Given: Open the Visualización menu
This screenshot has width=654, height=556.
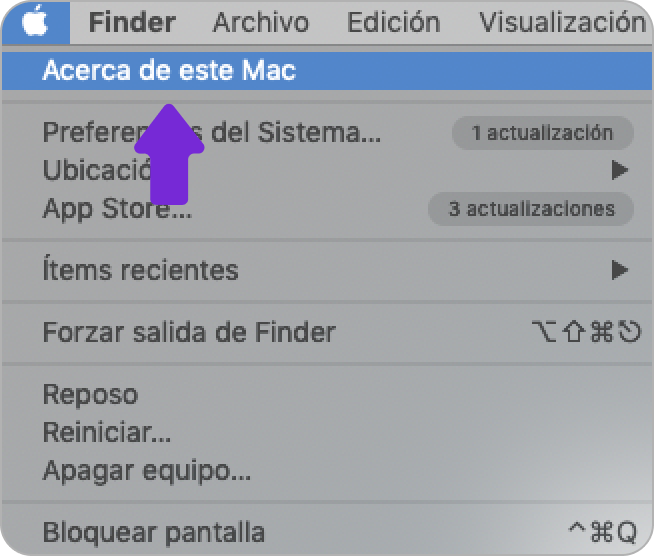Looking at the screenshot, I should click(560, 21).
